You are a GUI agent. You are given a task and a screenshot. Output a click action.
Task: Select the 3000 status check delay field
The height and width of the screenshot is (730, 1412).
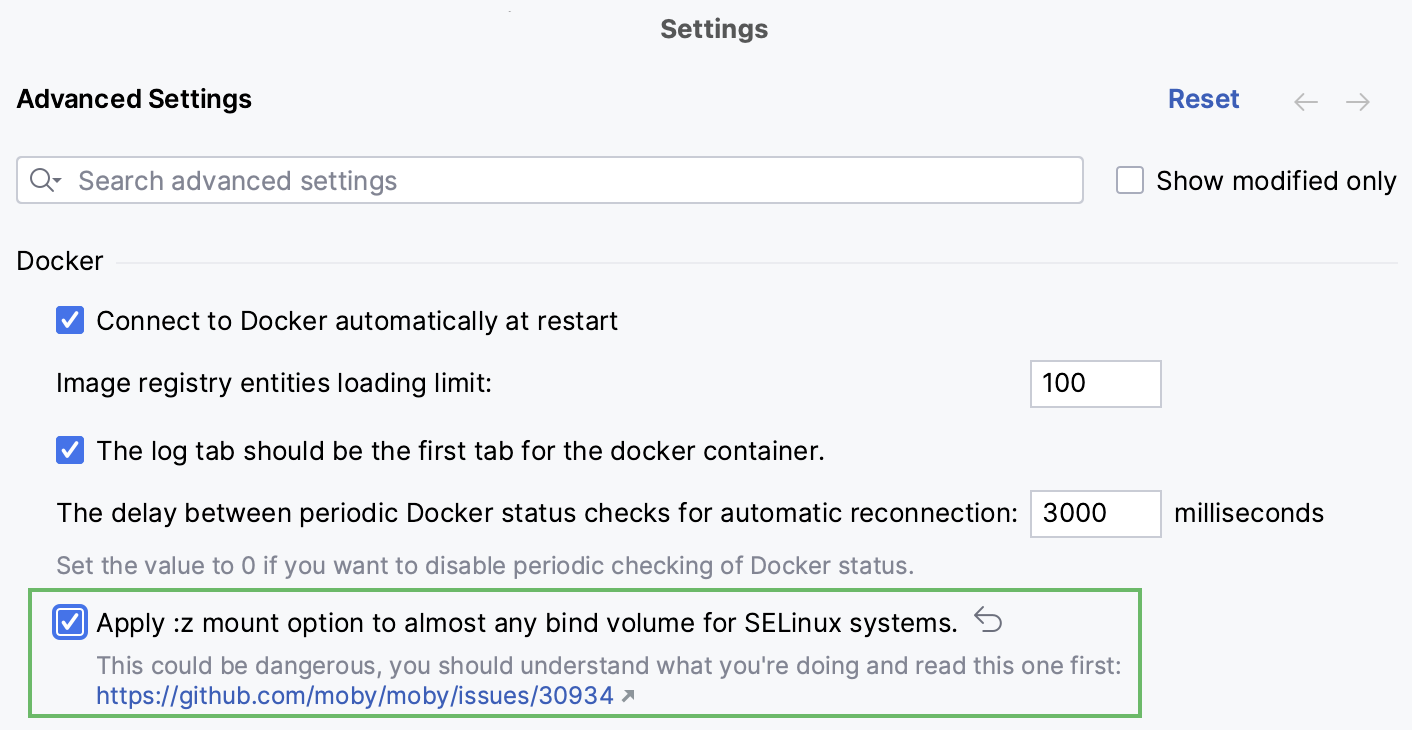pyautogui.click(x=1095, y=514)
